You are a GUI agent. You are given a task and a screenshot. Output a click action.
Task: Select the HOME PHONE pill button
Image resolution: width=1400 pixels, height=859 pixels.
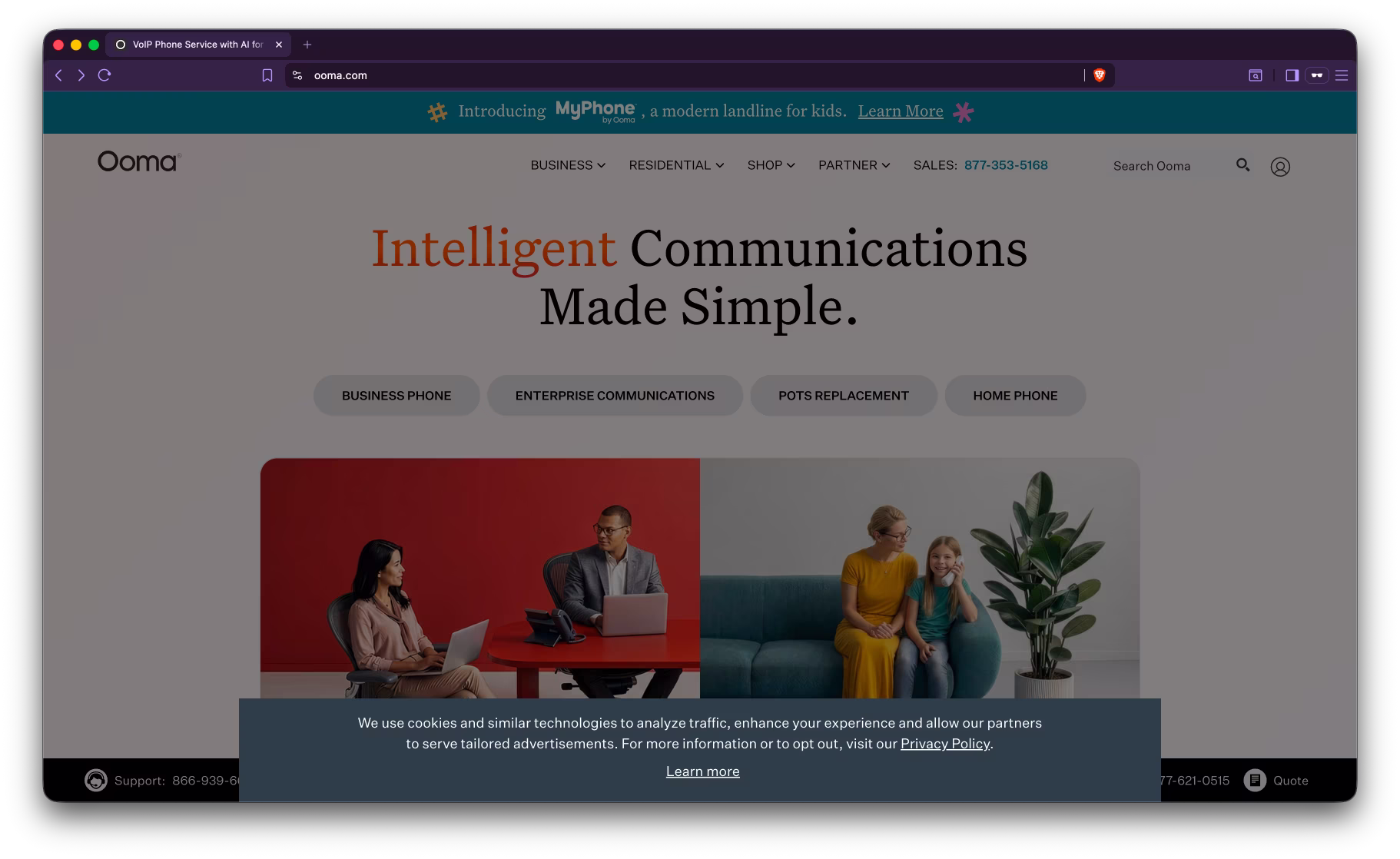pos(1015,396)
